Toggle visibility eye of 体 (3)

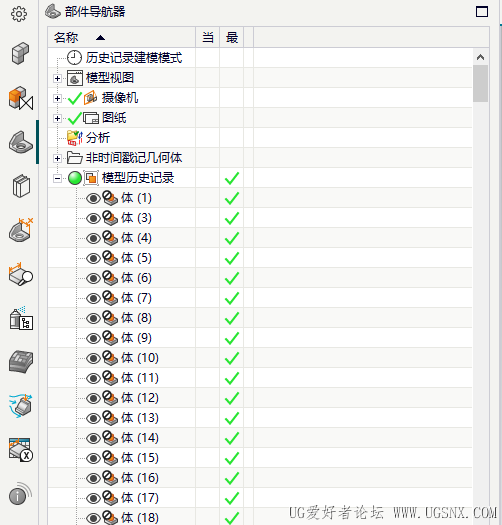[x=93, y=219]
